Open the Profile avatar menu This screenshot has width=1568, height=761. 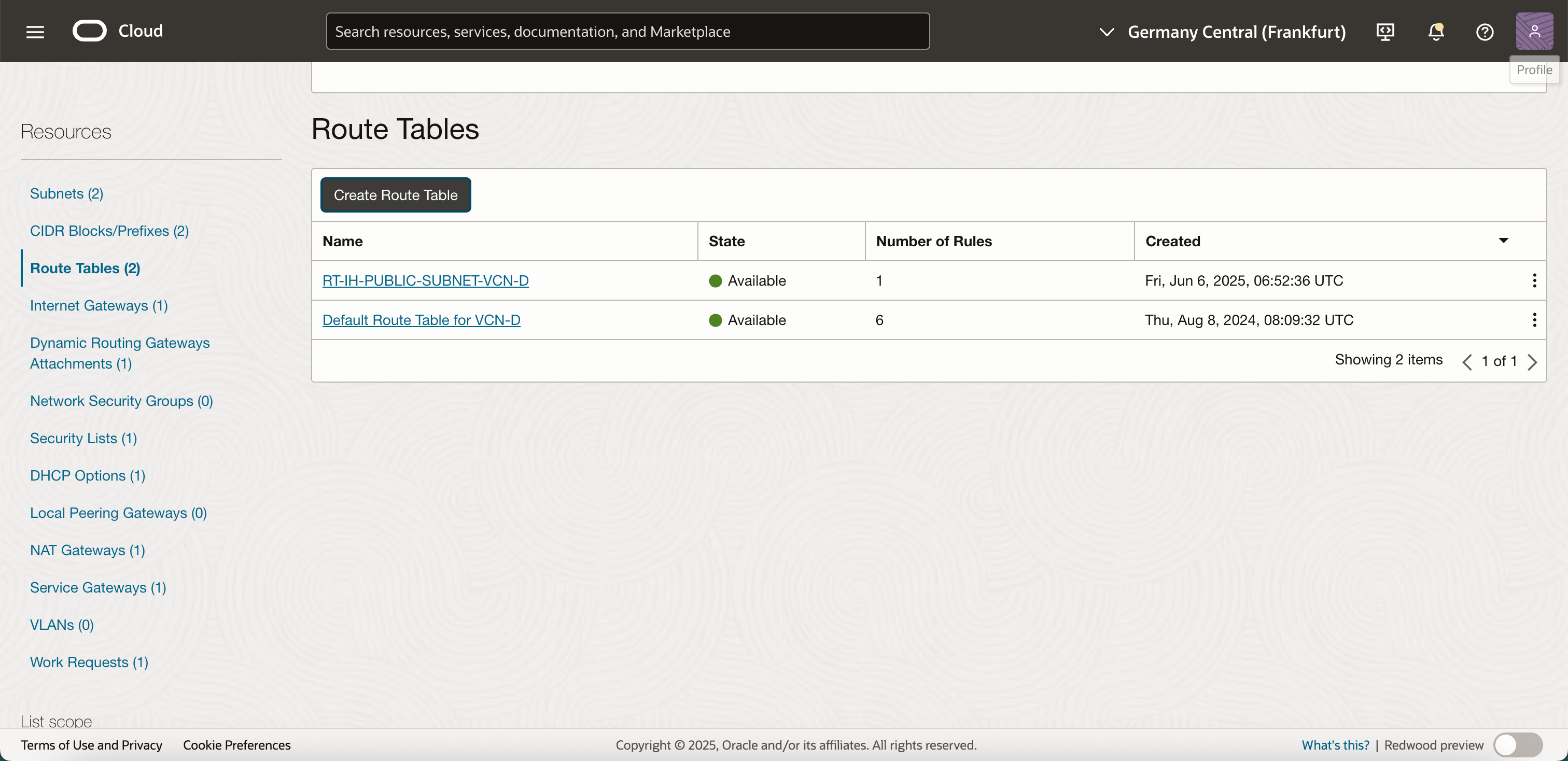(1534, 32)
